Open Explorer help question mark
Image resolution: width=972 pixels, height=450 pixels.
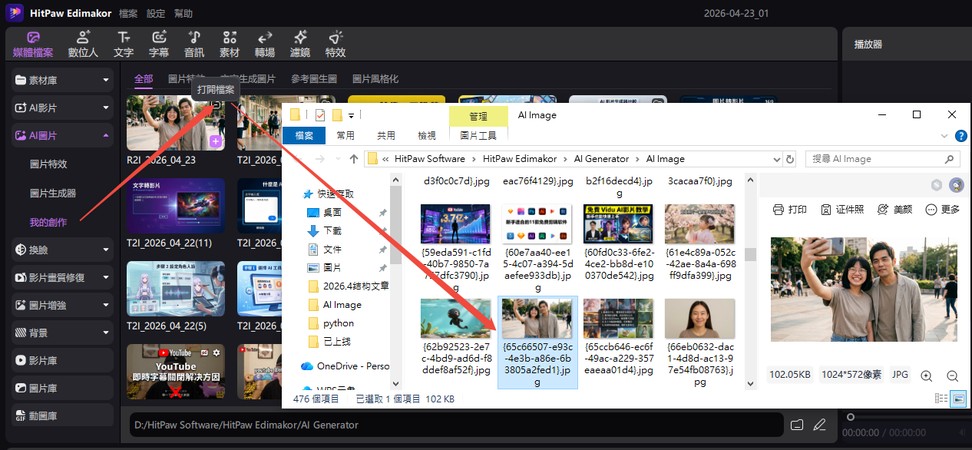pyautogui.click(x=961, y=135)
